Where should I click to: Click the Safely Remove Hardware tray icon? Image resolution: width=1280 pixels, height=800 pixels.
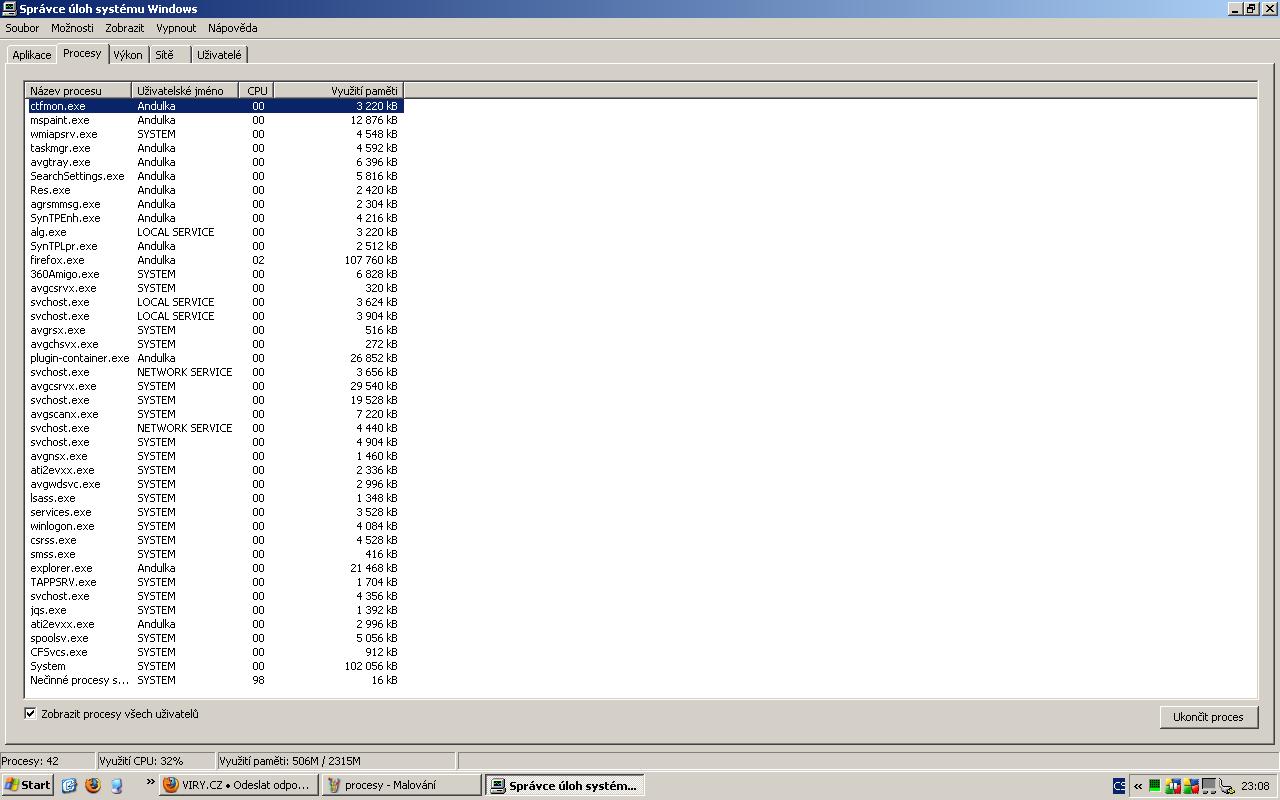pyautogui.click(x=1227, y=786)
